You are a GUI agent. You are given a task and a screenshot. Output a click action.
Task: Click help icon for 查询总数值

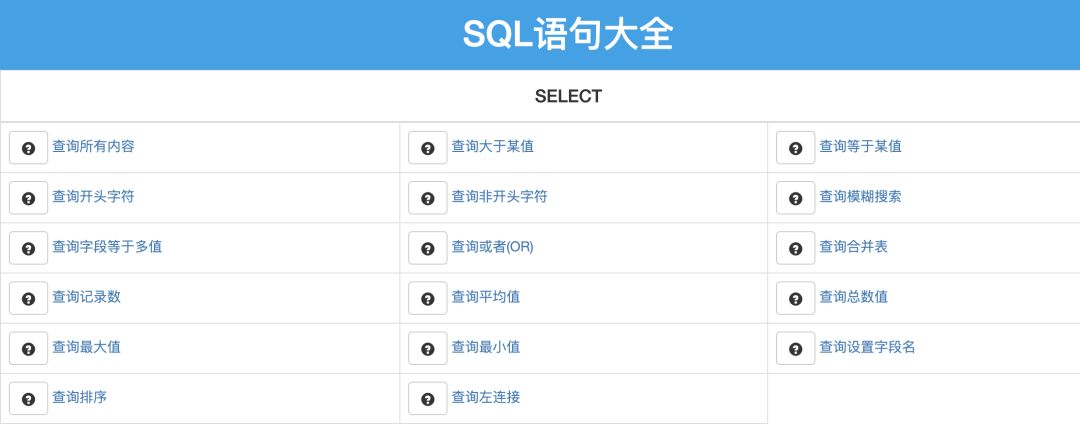796,299
